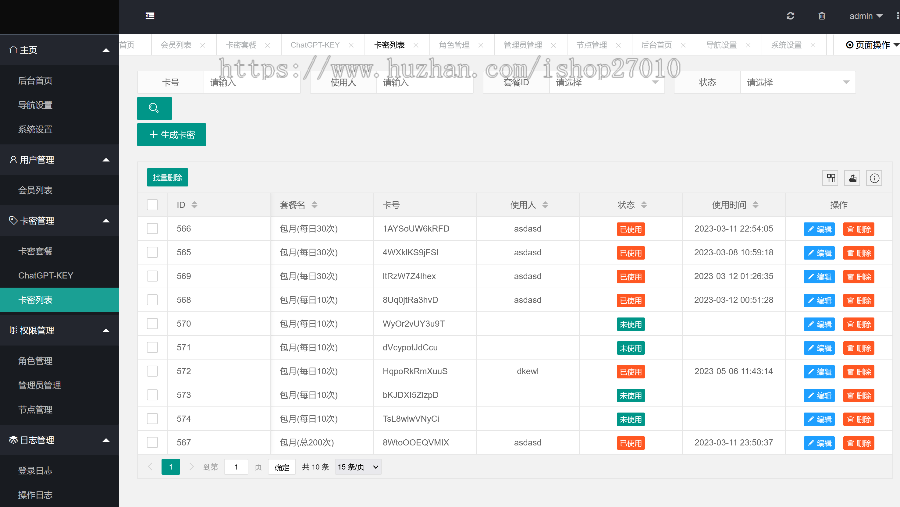Viewport: 900px width, 507px height.
Task: Open the 套餐ID select dropdown
Action: pos(606,82)
